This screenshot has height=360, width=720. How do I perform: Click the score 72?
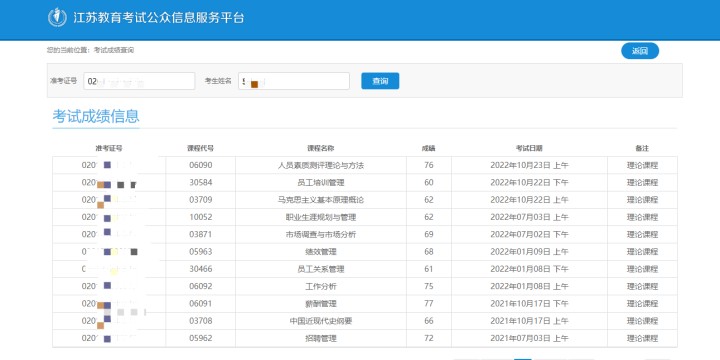tap(429, 338)
